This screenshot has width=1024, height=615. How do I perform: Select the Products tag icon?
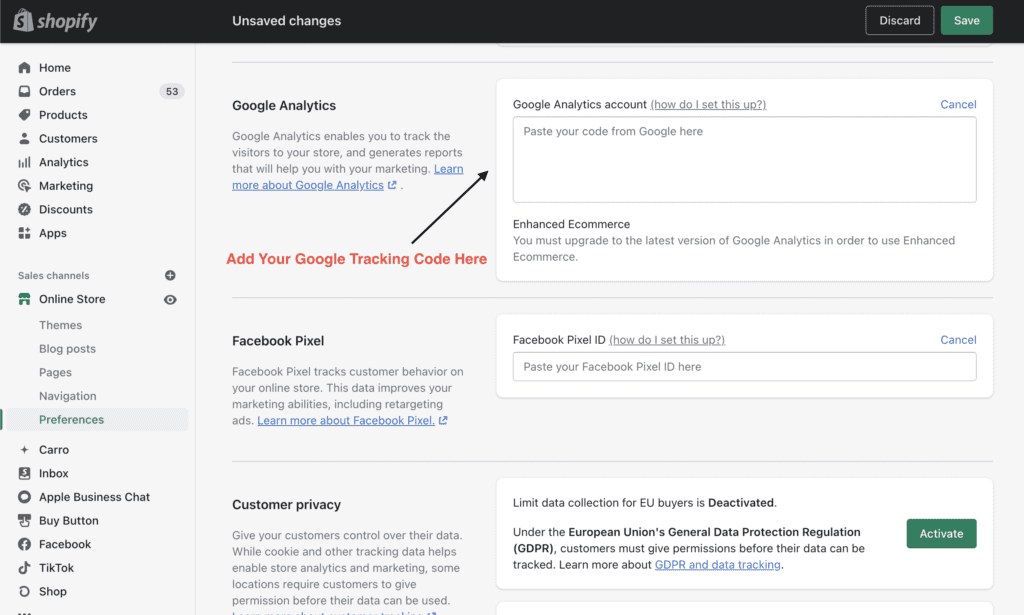24,115
